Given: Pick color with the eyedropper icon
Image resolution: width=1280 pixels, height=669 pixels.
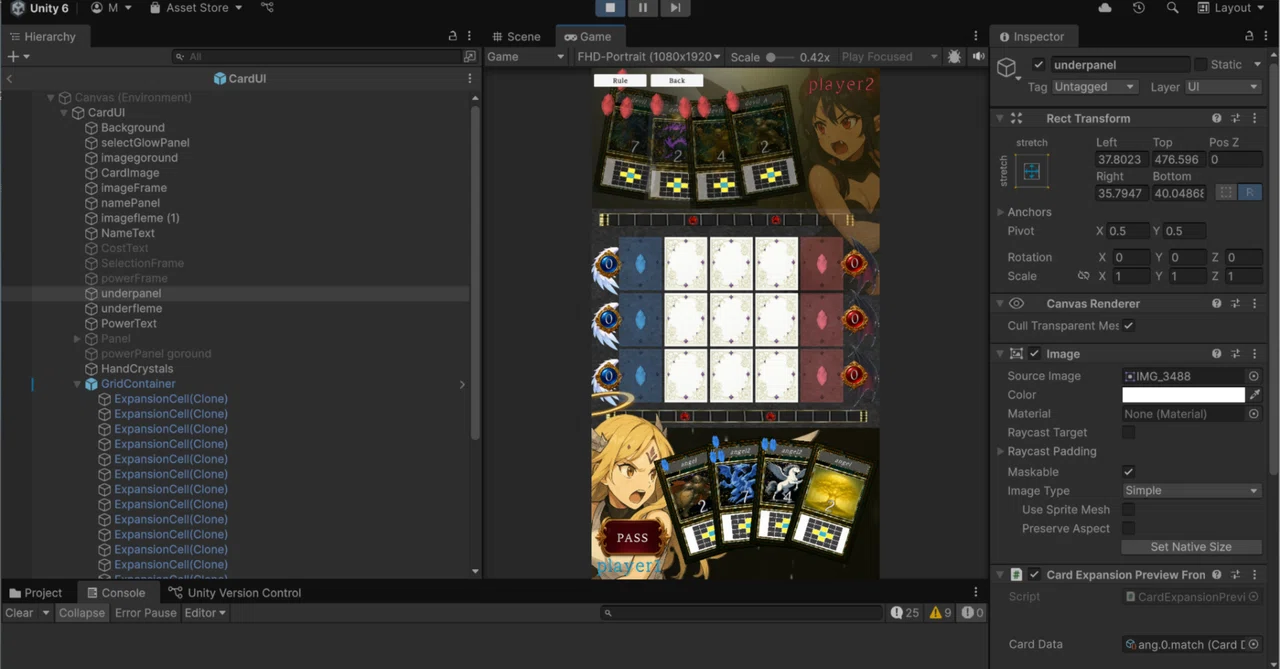Looking at the screenshot, I should pos(1255,395).
